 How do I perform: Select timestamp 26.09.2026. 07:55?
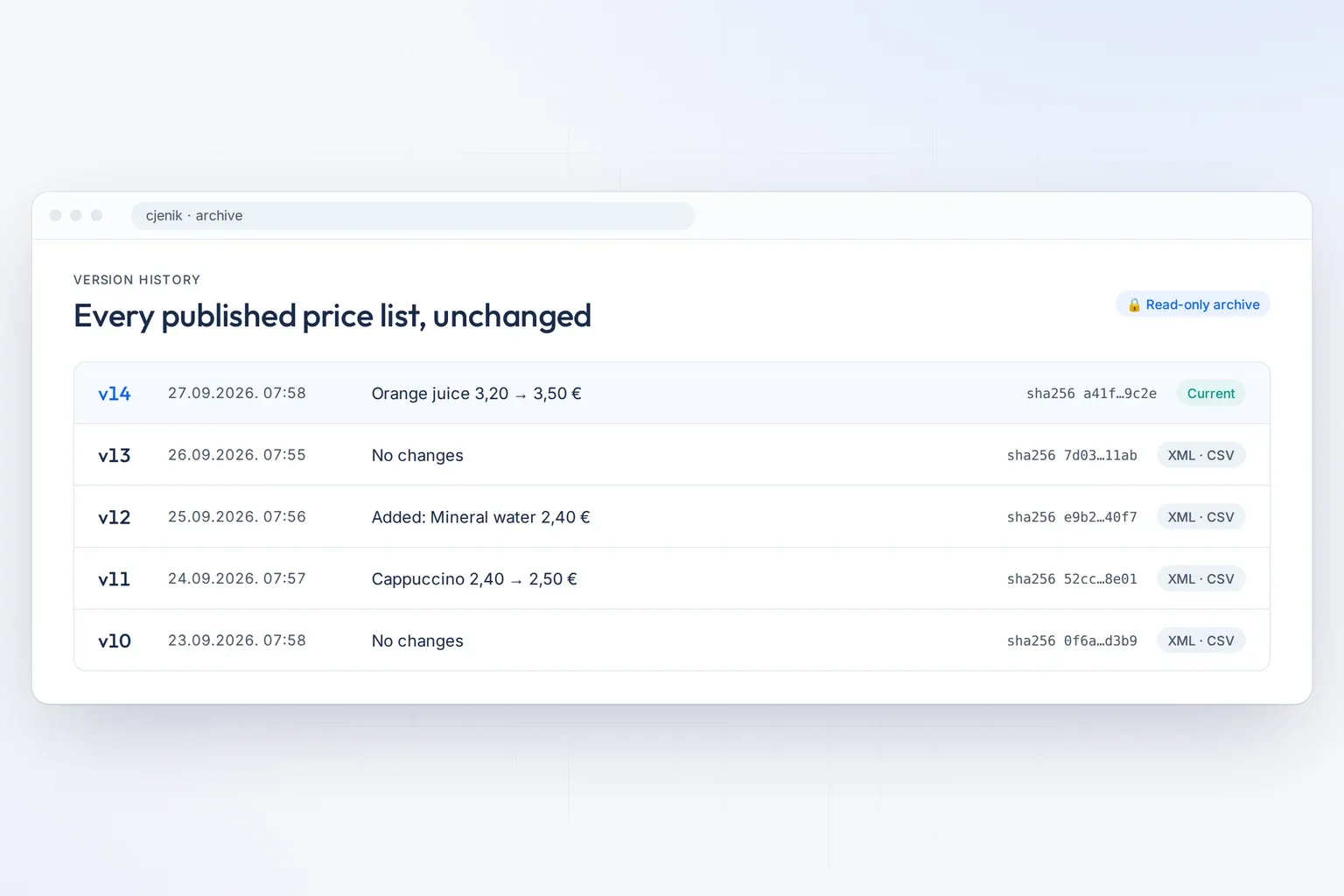tap(237, 455)
